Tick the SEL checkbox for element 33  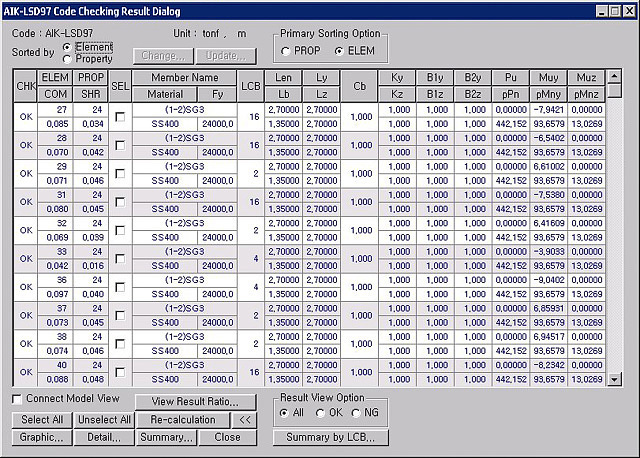click(120, 259)
